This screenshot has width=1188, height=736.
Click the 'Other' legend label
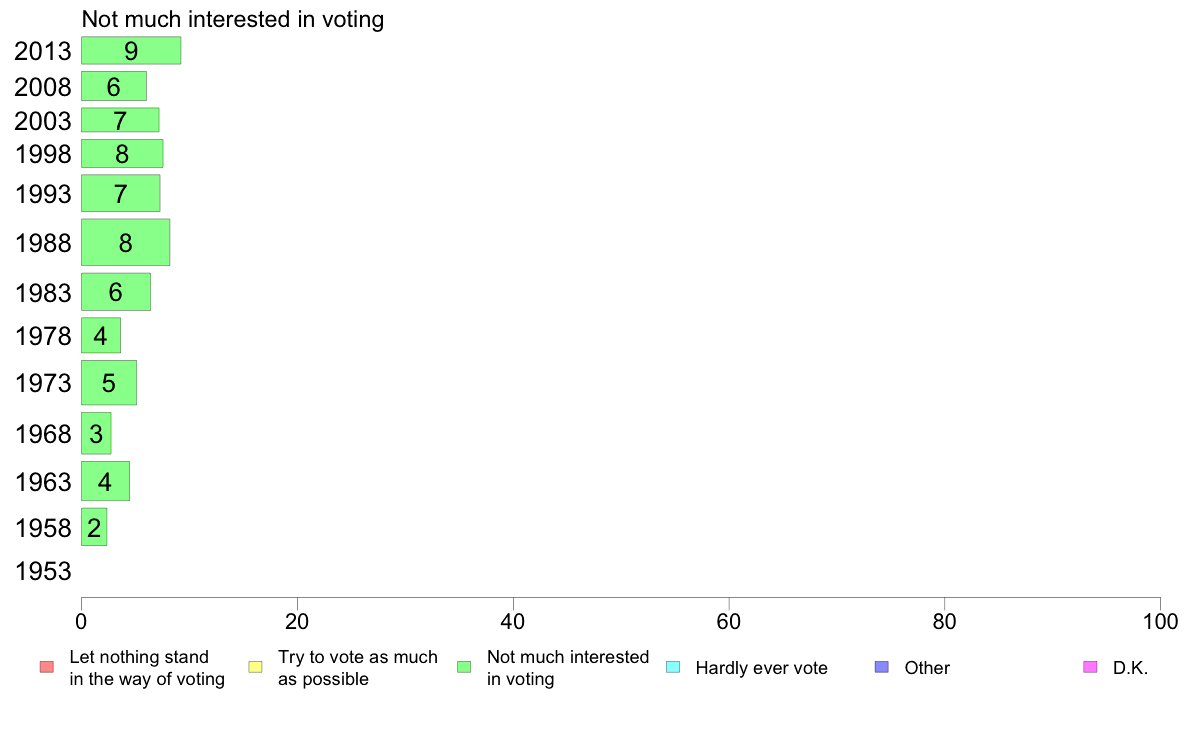[927, 668]
